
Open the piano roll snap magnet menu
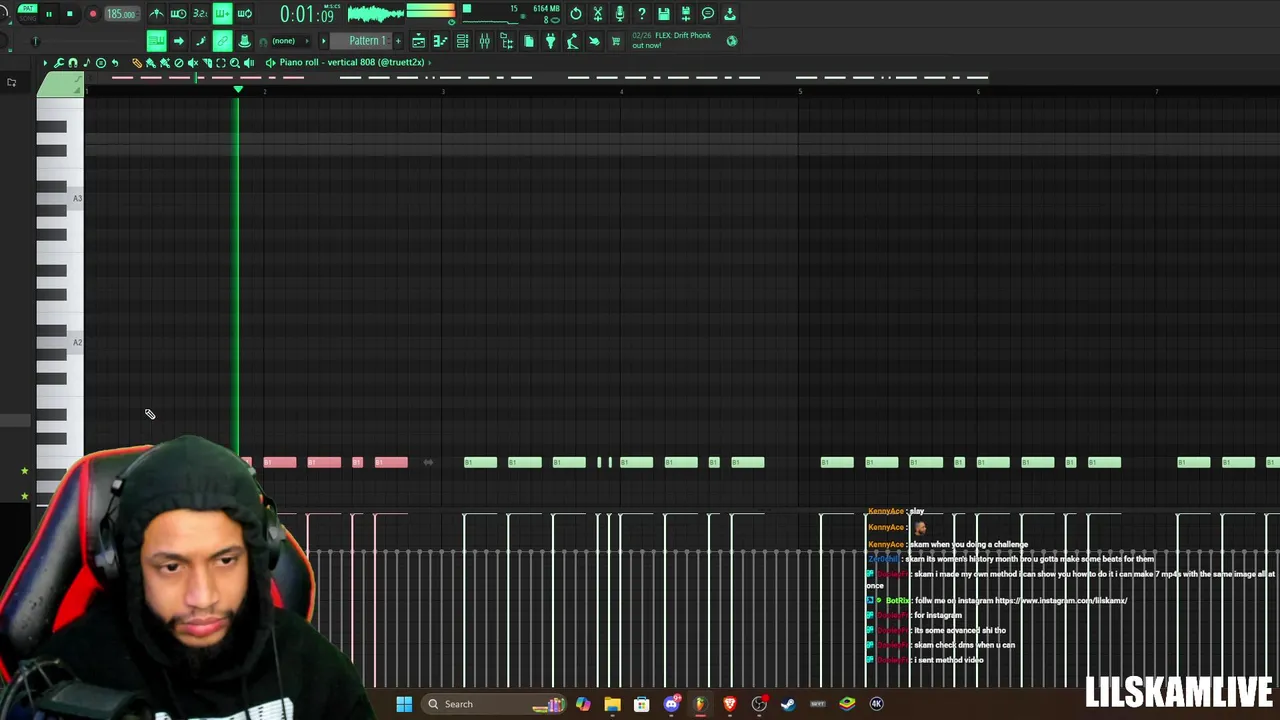pyautogui.click(x=72, y=63)
